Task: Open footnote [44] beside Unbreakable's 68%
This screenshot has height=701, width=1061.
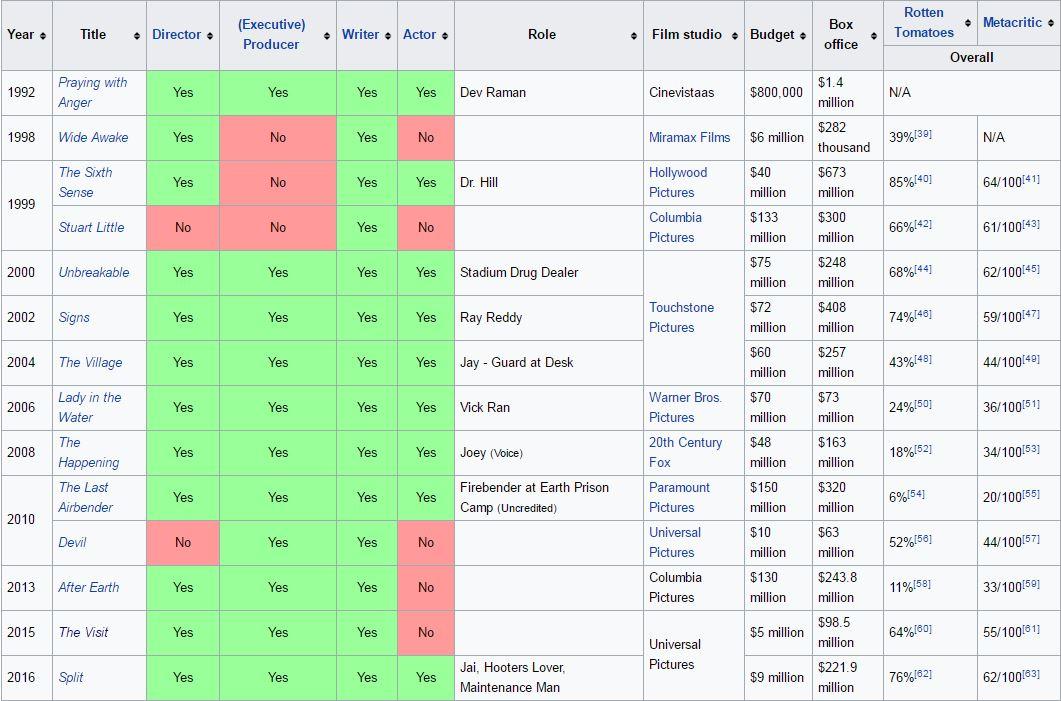Action: [x=923, y=269]
